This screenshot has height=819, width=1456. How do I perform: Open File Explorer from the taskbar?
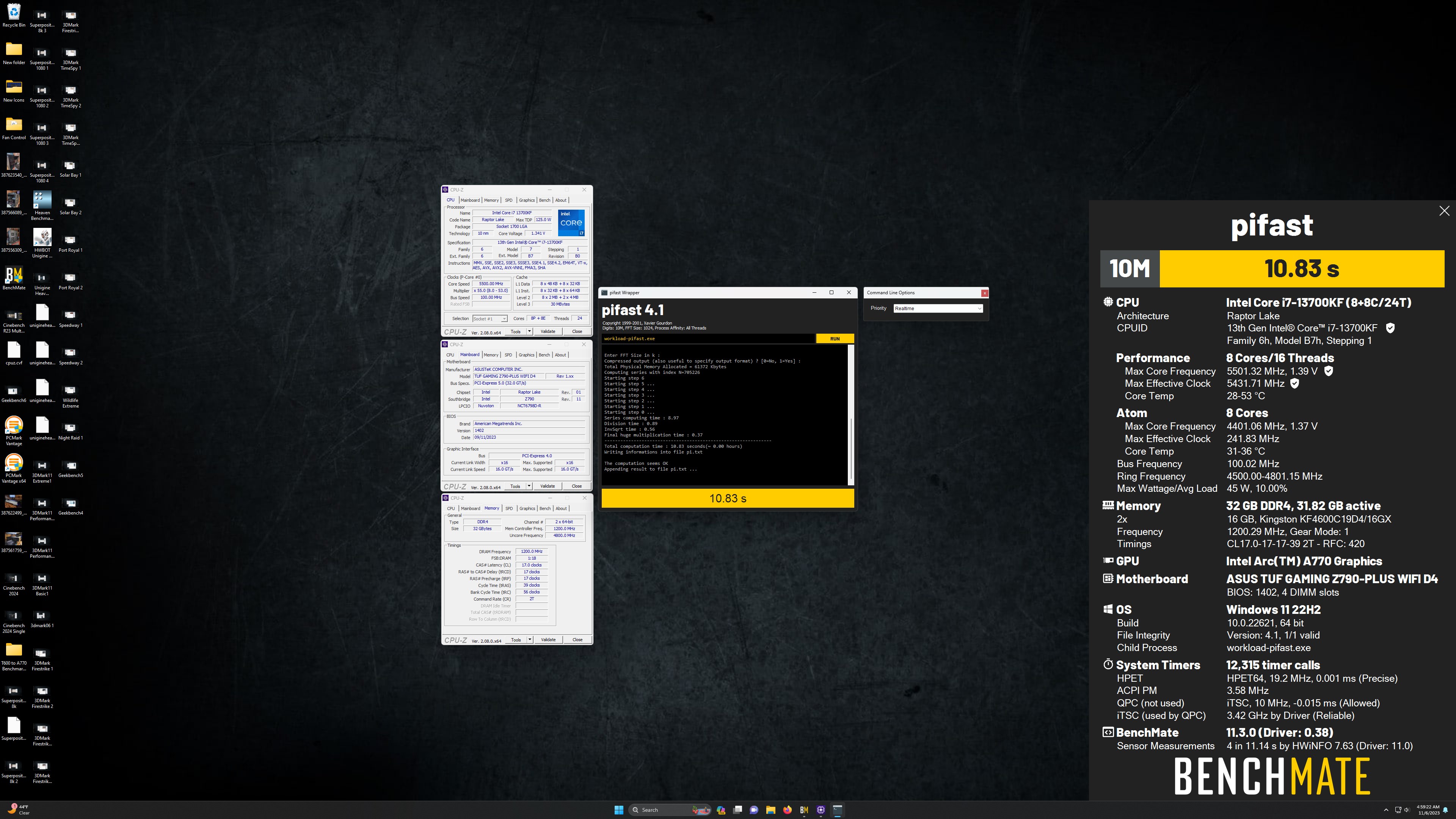click(770, 810)
